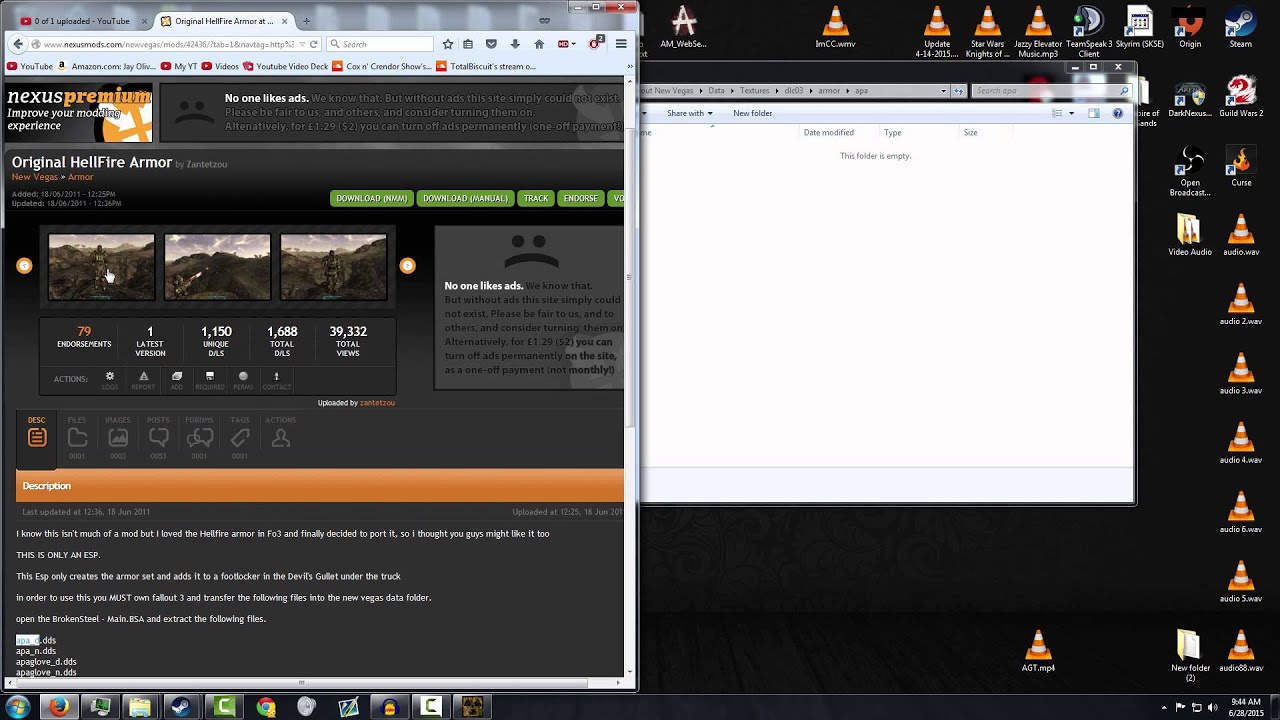The height and width of the screenshot is (720, 1280).
Task: Open the Logs action icon
Action: tap(110, 380)
